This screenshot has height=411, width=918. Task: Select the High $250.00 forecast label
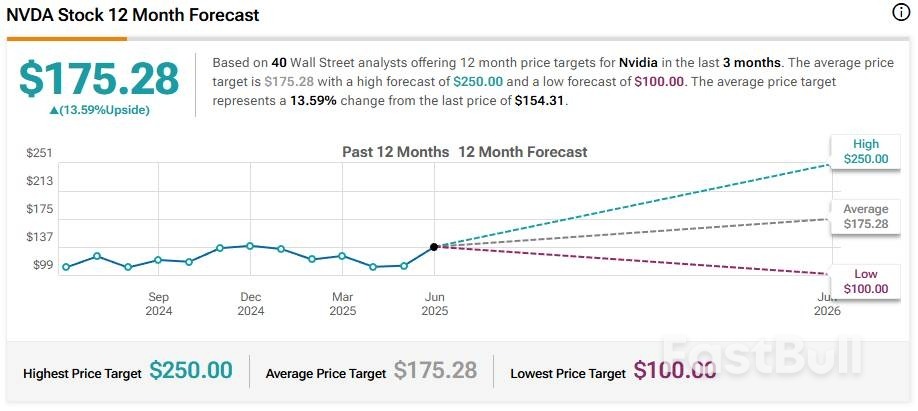pyautogui.click(x=865, y=152)
